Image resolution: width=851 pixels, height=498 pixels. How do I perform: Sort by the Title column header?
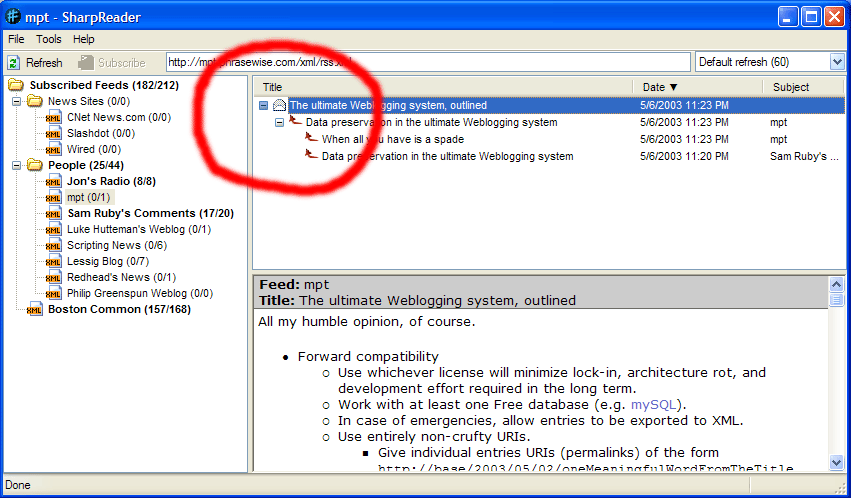click(x=443, y=87)
